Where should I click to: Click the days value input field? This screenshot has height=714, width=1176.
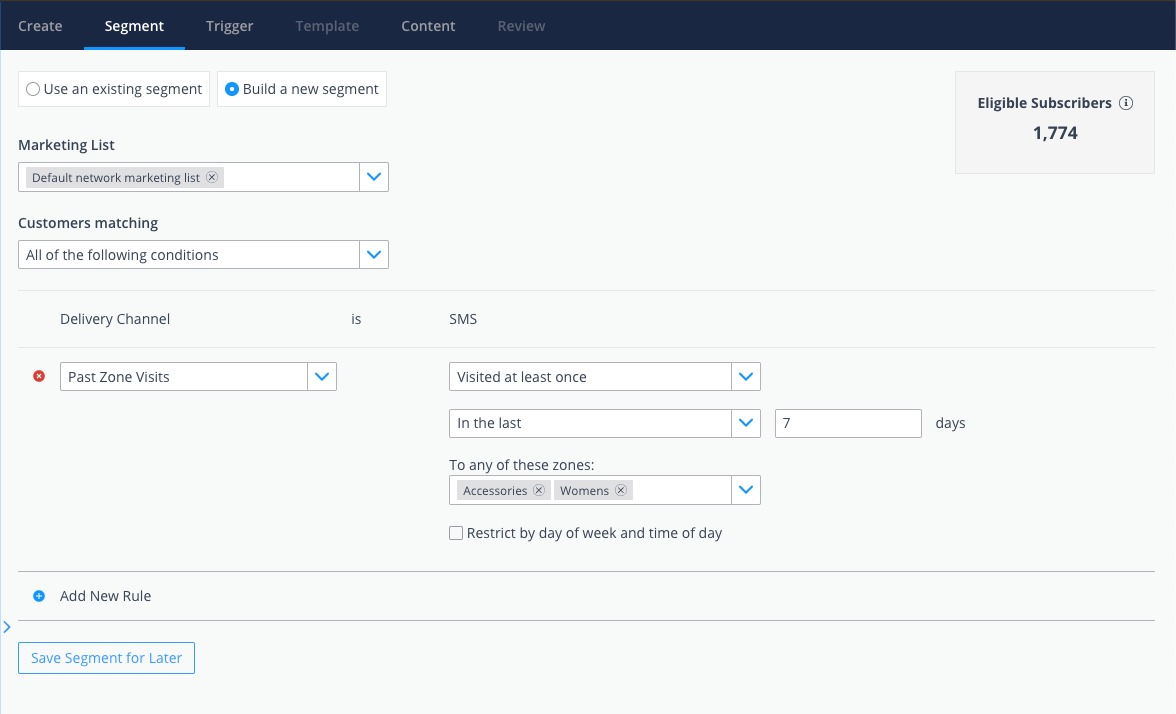coord(848,423)
